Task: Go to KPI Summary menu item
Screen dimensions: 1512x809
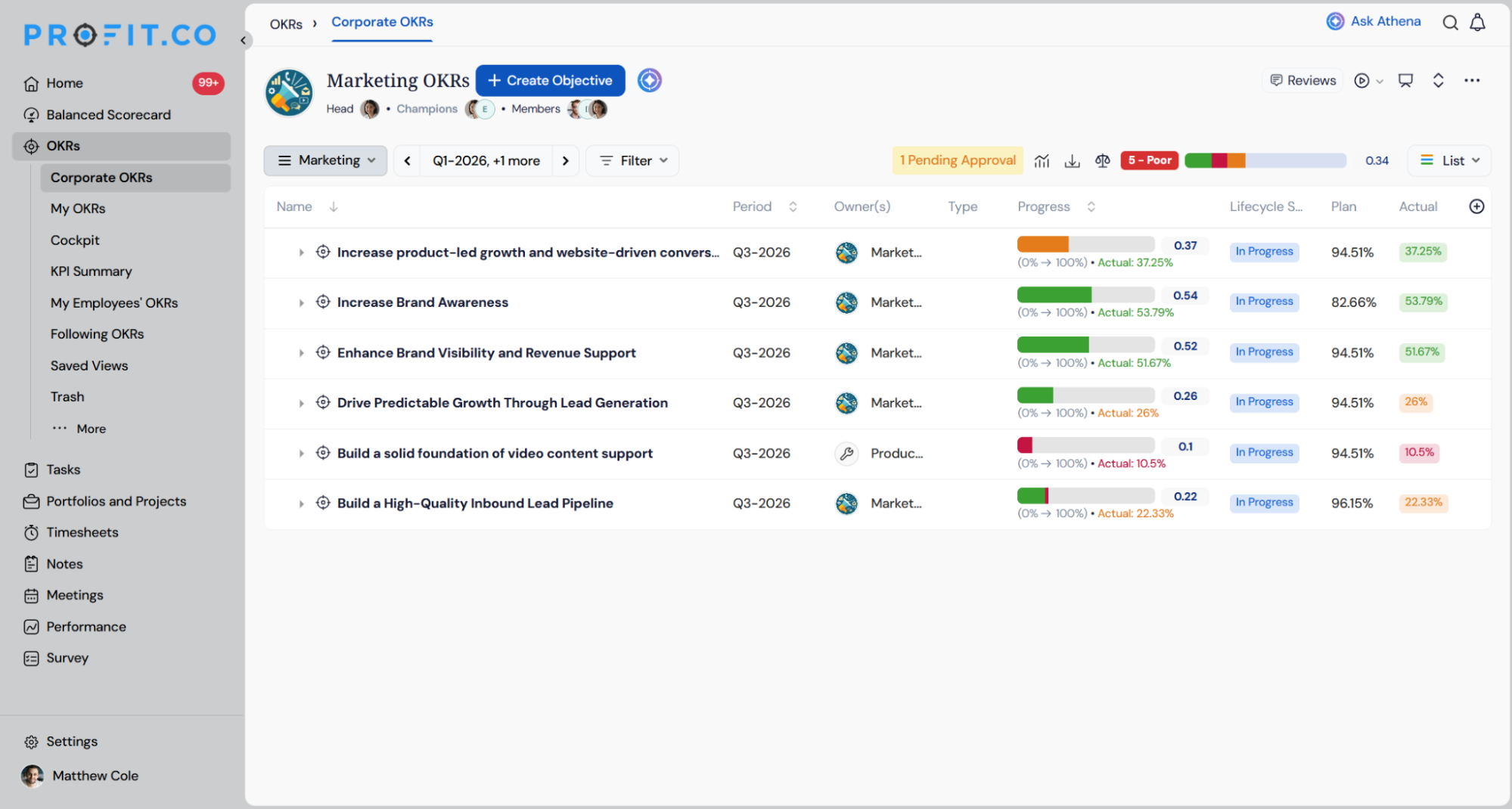Action: coord(91,271)
